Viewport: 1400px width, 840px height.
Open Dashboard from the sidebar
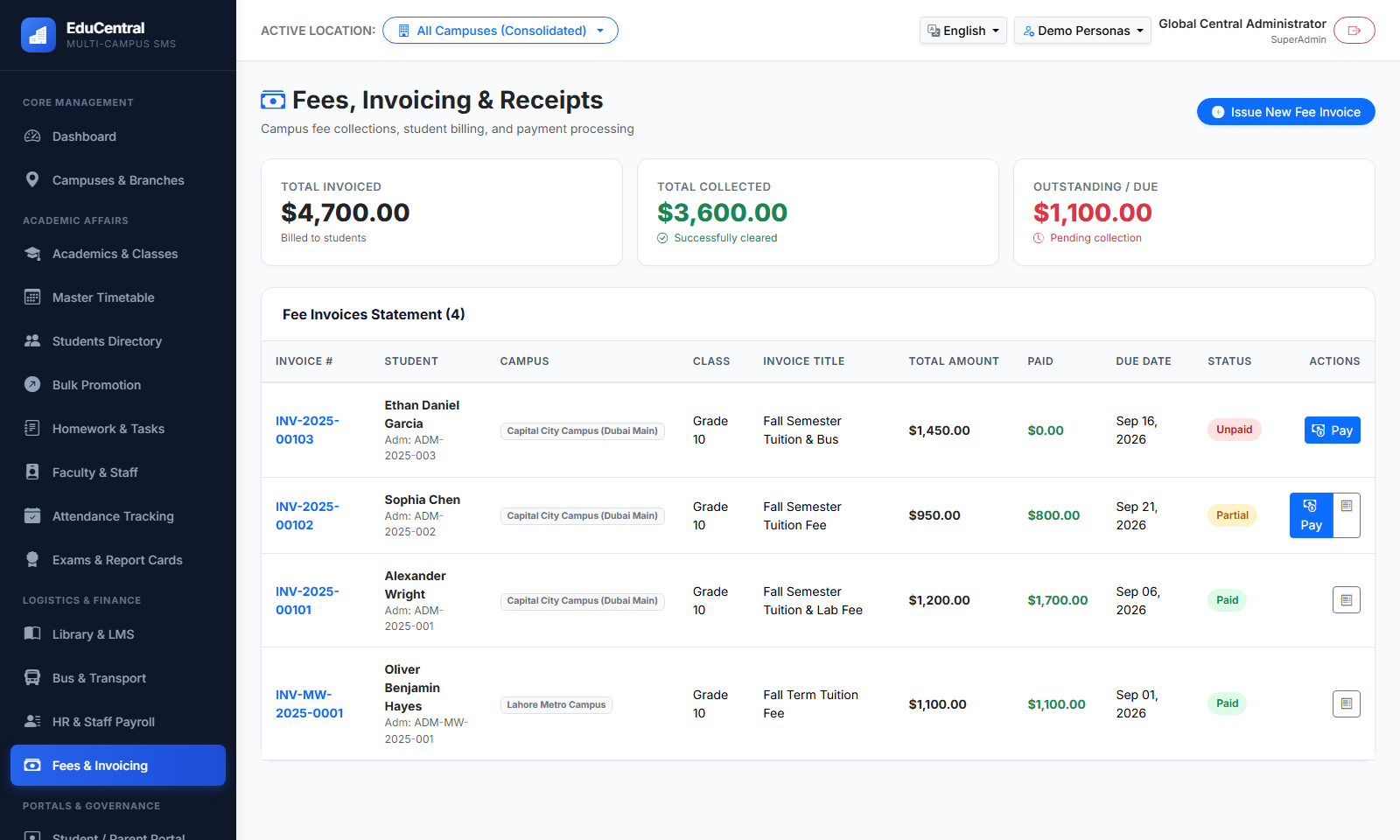118,136
